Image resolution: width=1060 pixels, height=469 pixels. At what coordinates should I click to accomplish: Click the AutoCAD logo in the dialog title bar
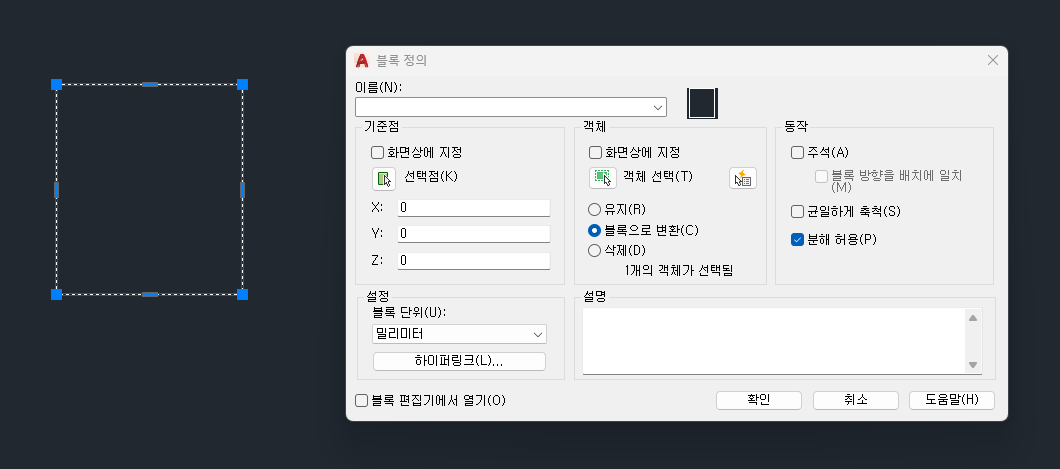[x=362, y=60]
